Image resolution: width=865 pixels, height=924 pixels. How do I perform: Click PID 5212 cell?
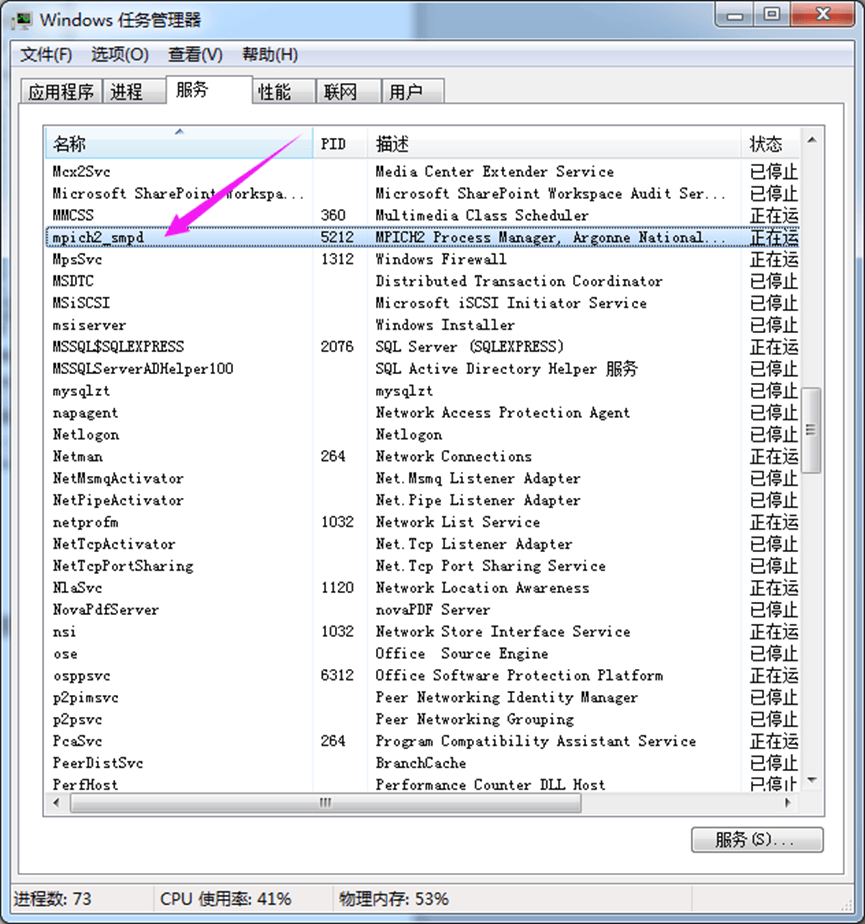[x=337, y=237]
